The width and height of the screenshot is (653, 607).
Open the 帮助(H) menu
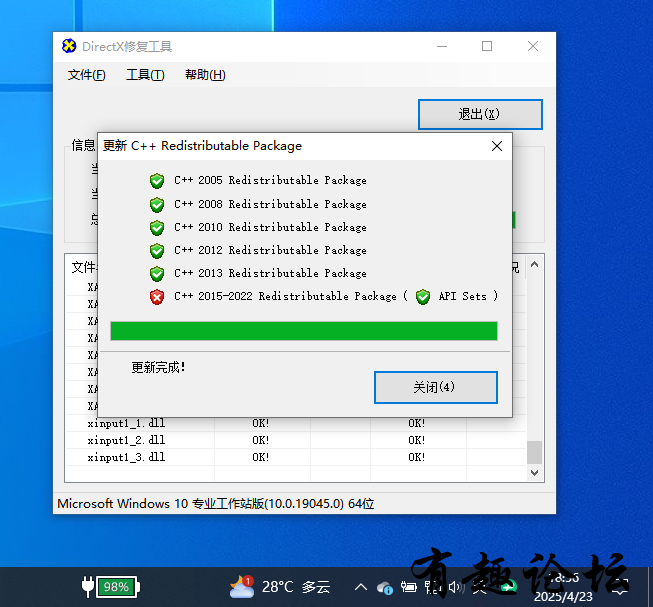[205, 75]
